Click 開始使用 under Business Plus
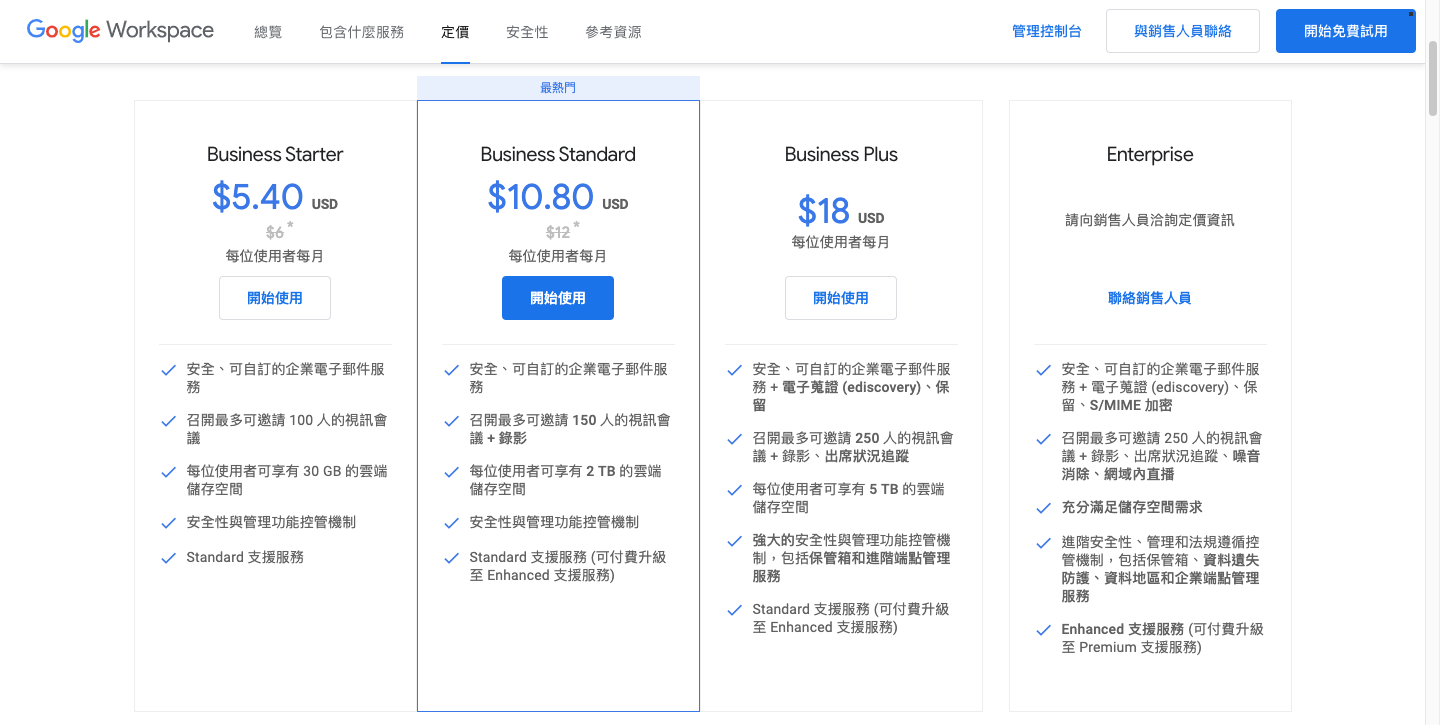This screenshot has height=725, width=1440. click(x=841, y=298)
